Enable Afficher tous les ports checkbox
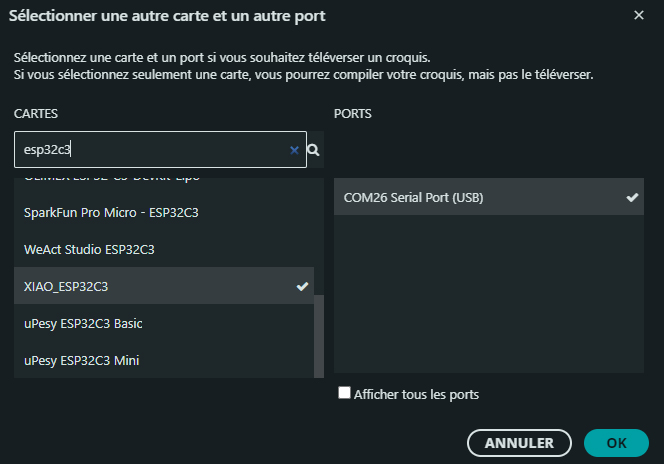The width and height of the screenshot is (664, 464). 344,394
